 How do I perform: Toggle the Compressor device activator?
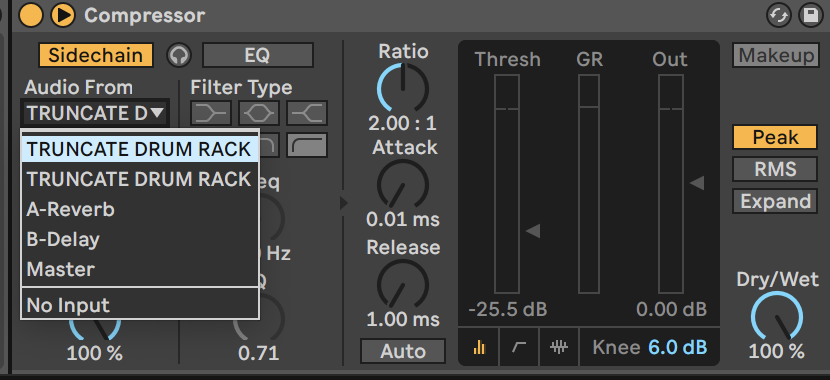[31, 15]
